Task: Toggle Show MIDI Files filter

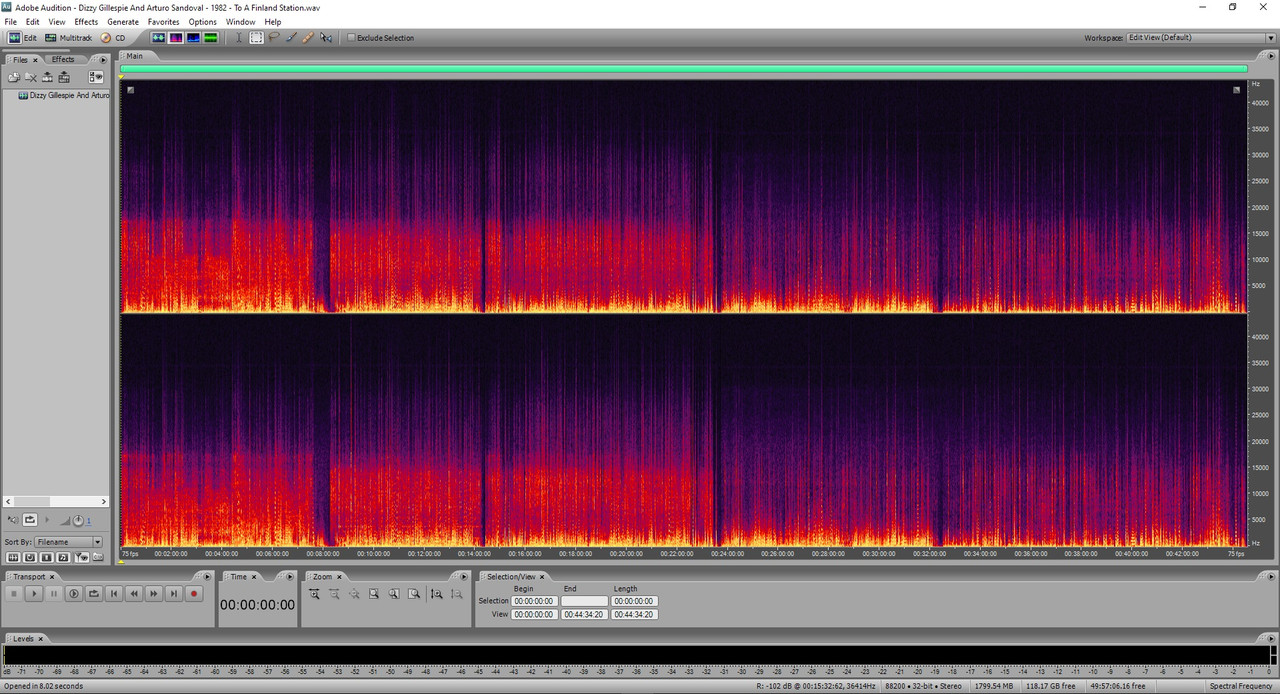Action: (63, 557)
